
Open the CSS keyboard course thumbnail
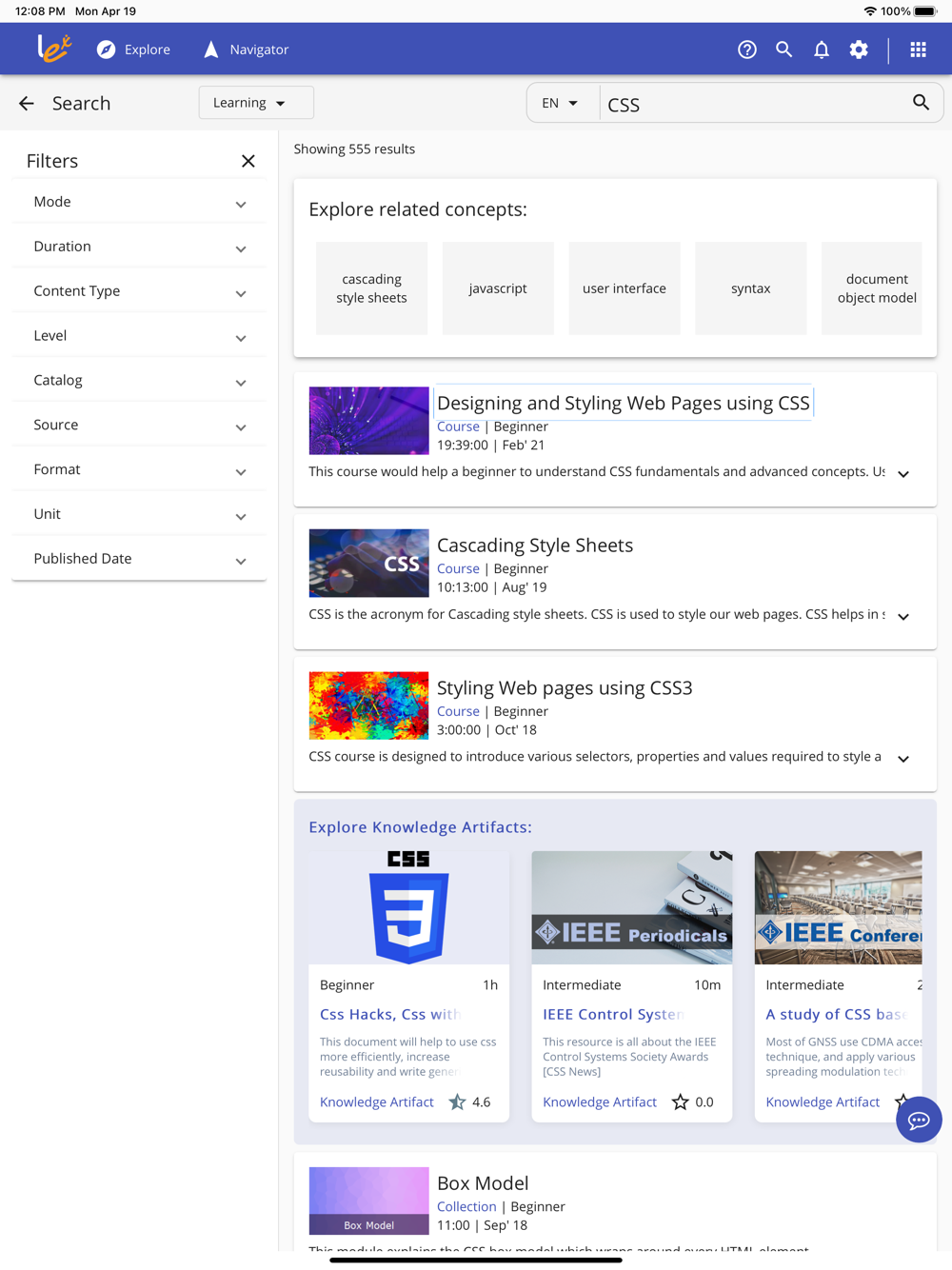(x=368, y=564)
